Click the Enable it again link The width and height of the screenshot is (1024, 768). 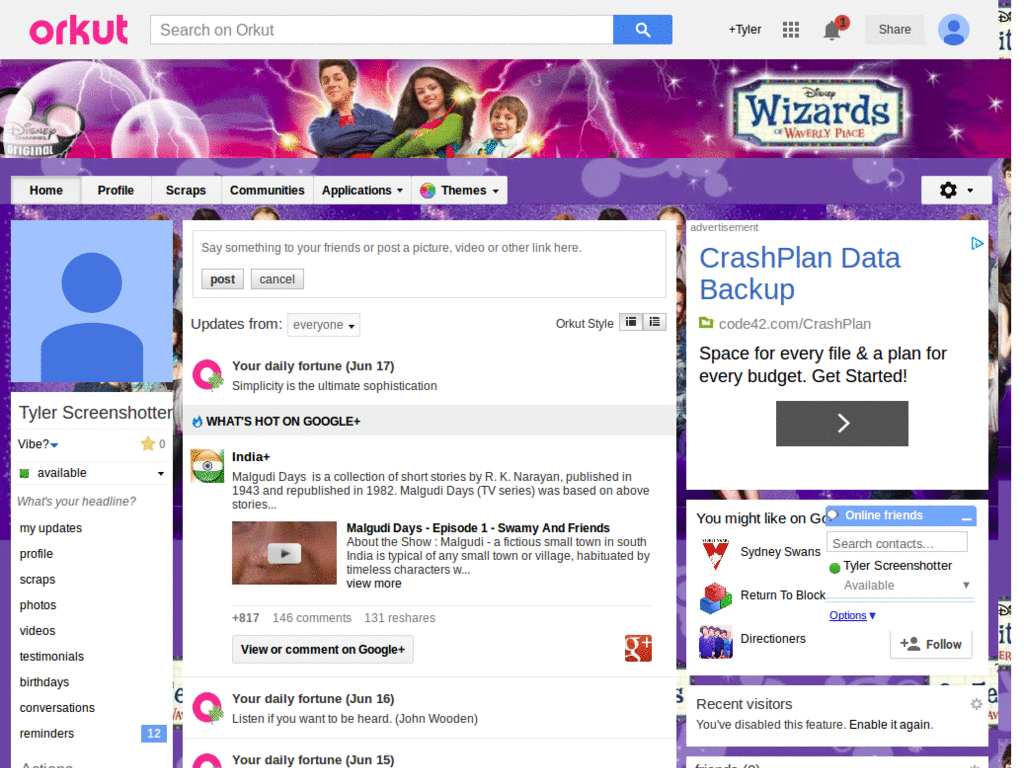point(889,724)
